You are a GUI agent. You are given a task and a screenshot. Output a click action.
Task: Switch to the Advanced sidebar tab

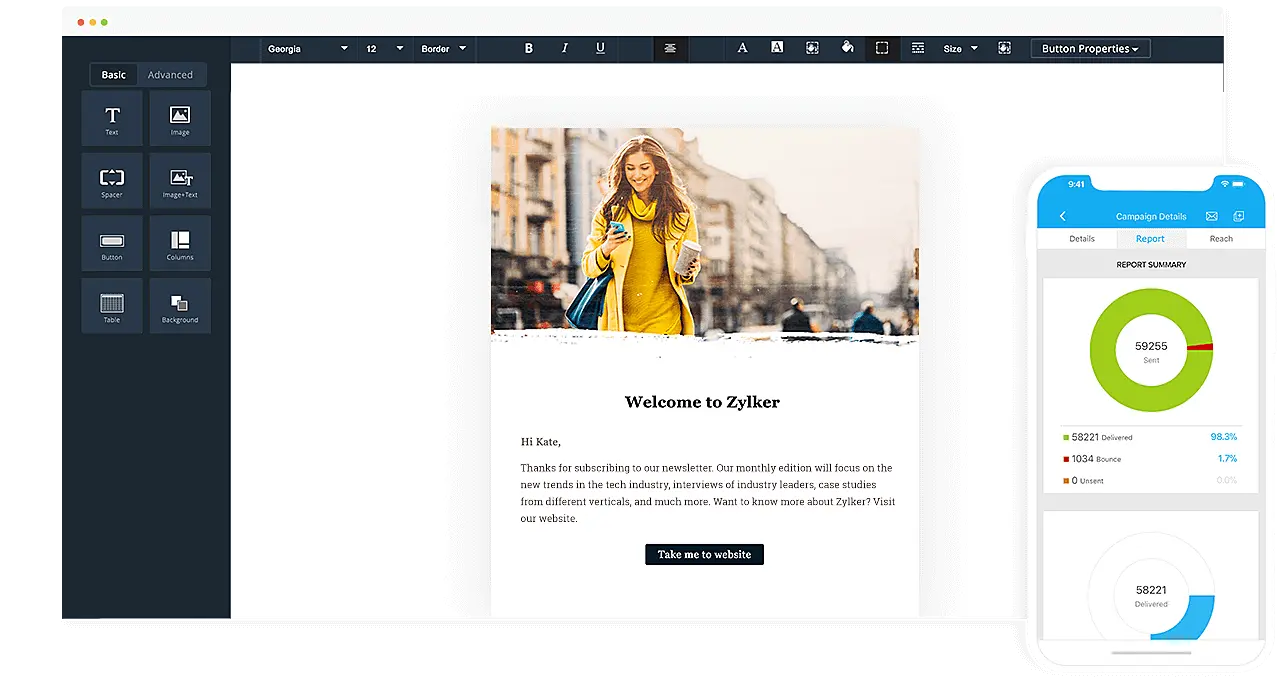tap(169, 74)
